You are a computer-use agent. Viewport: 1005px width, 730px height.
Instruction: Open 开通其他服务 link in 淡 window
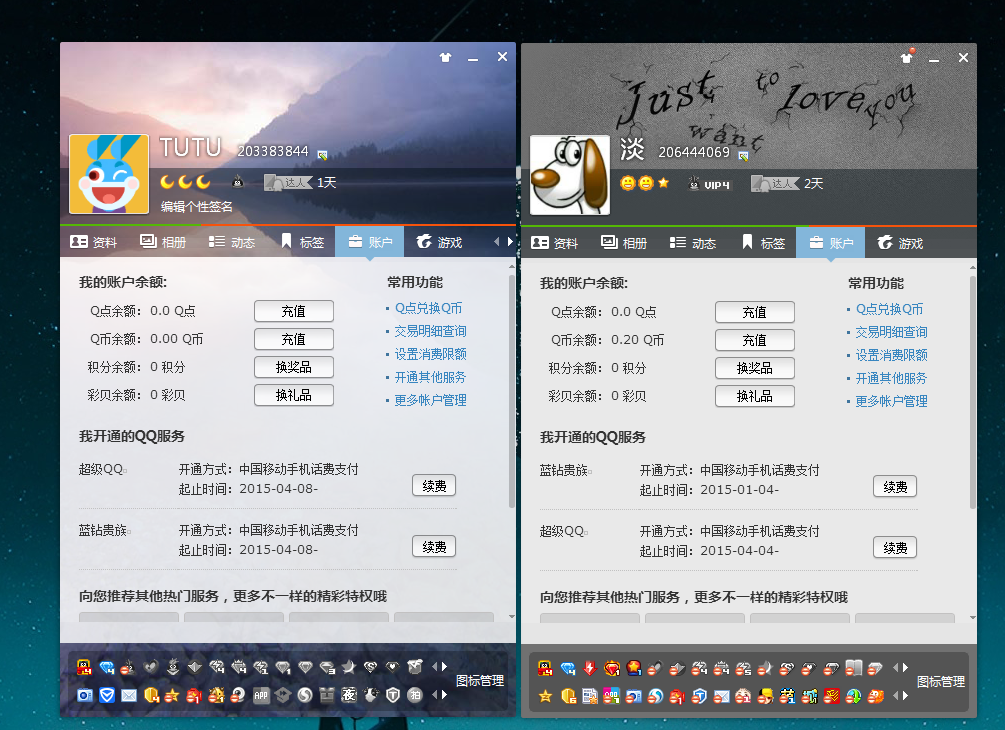pyautogui.click(x=891, y=378)
